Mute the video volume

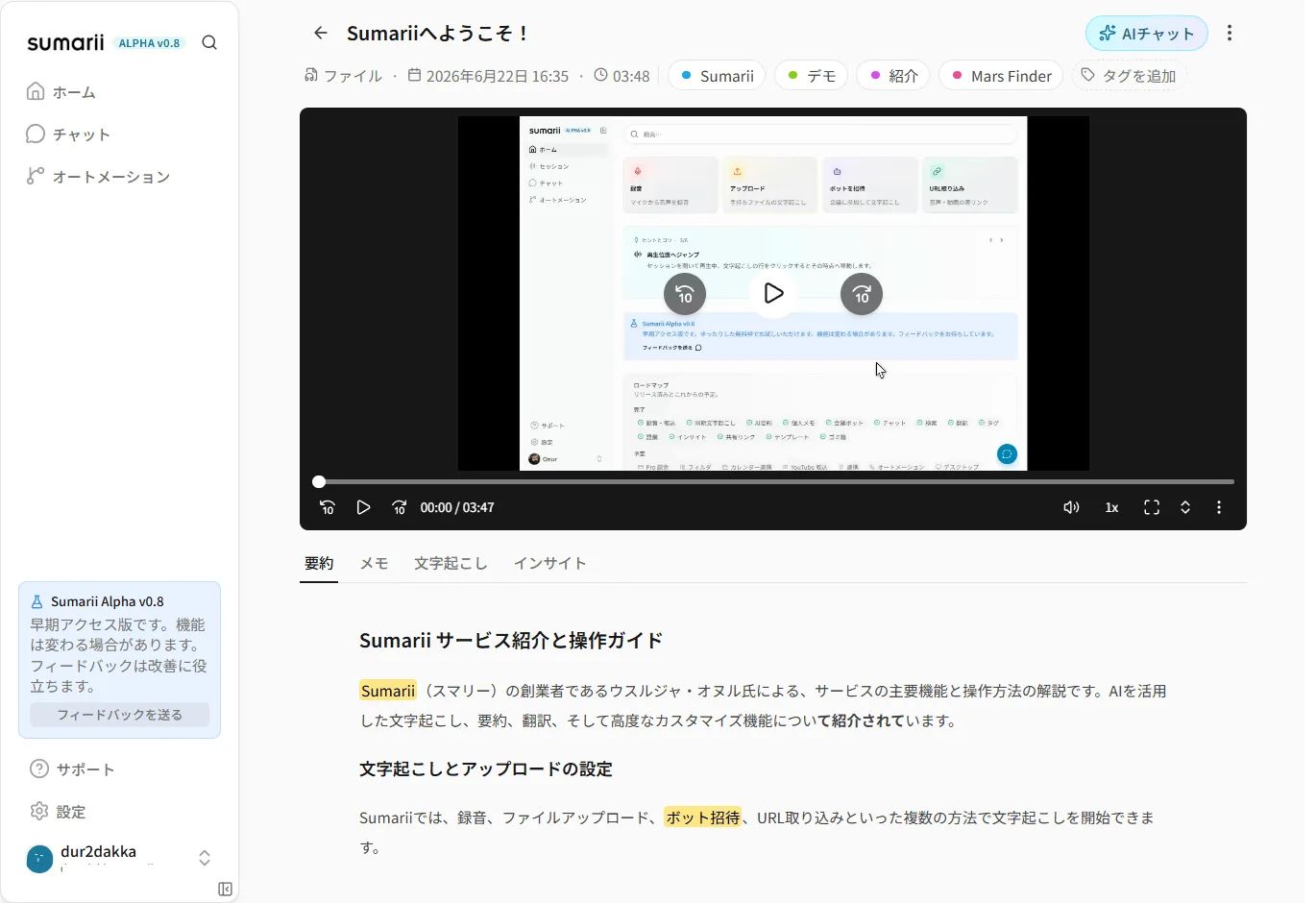(x=1071, y=507)
